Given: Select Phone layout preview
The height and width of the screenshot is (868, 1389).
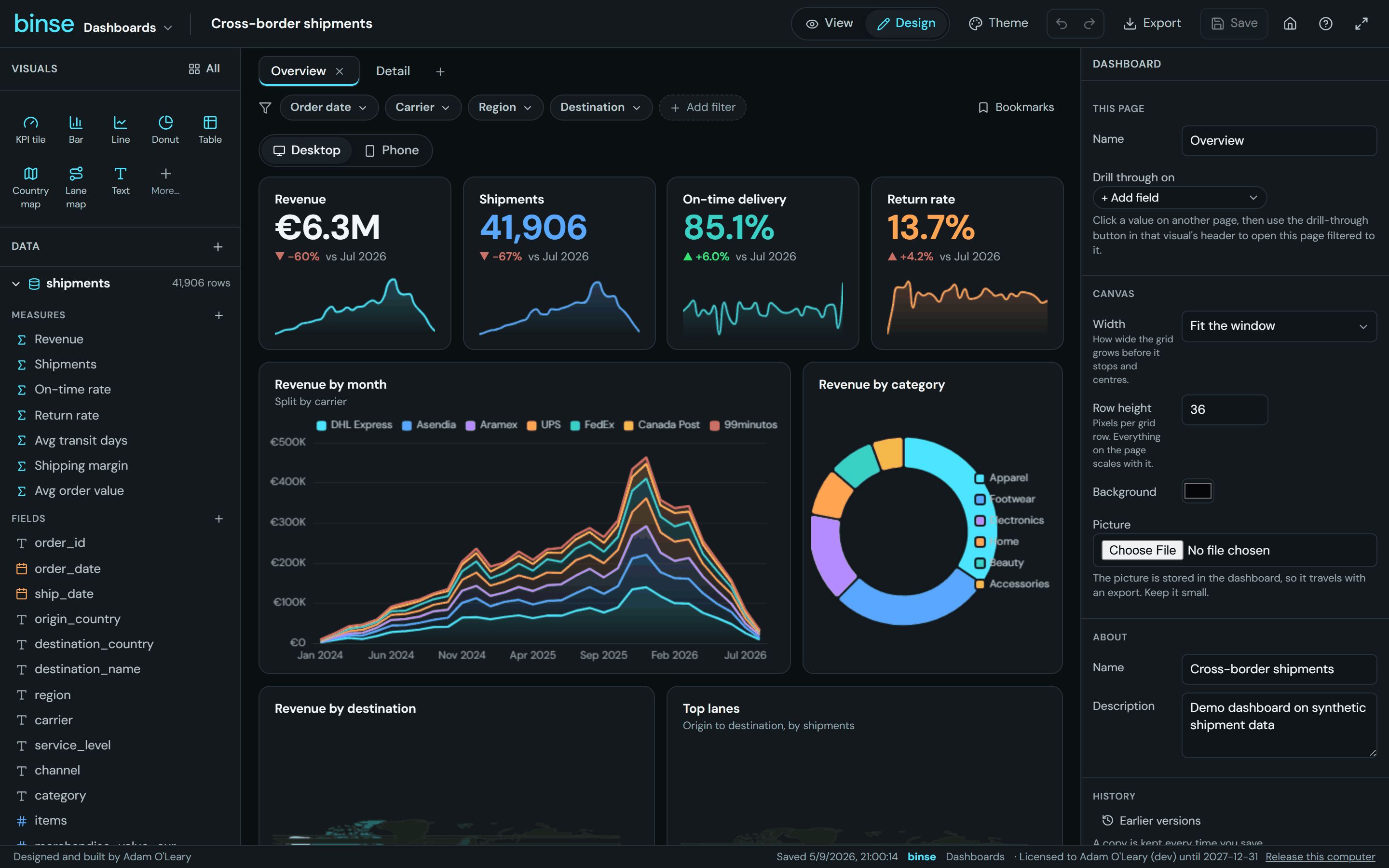Looking at the screenshot, I should (x=392, y=150).
